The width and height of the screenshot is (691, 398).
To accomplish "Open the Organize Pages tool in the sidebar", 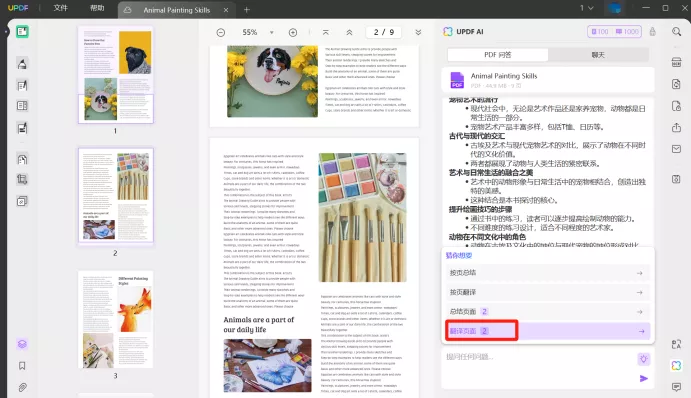I will 22,106.
